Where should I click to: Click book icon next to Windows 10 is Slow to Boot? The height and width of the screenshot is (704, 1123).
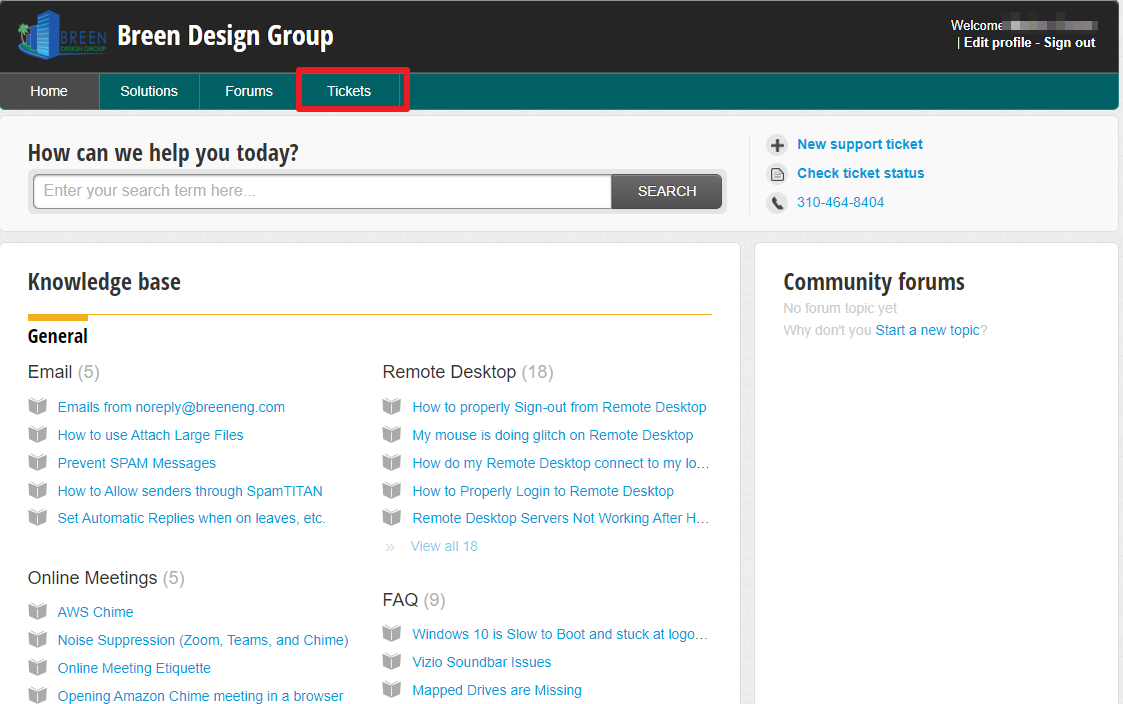pos(392,634)
